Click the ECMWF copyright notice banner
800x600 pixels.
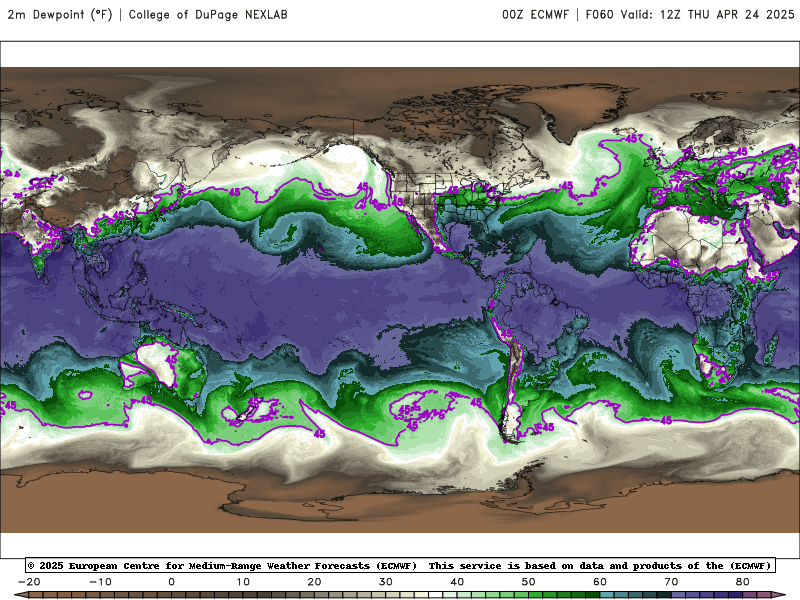coord(400,565)
